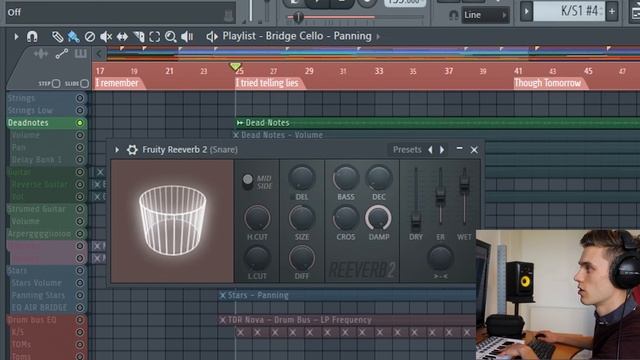Select previous preset in Reeverb 2
Screen dimensions: 640x360
[430, 150]
